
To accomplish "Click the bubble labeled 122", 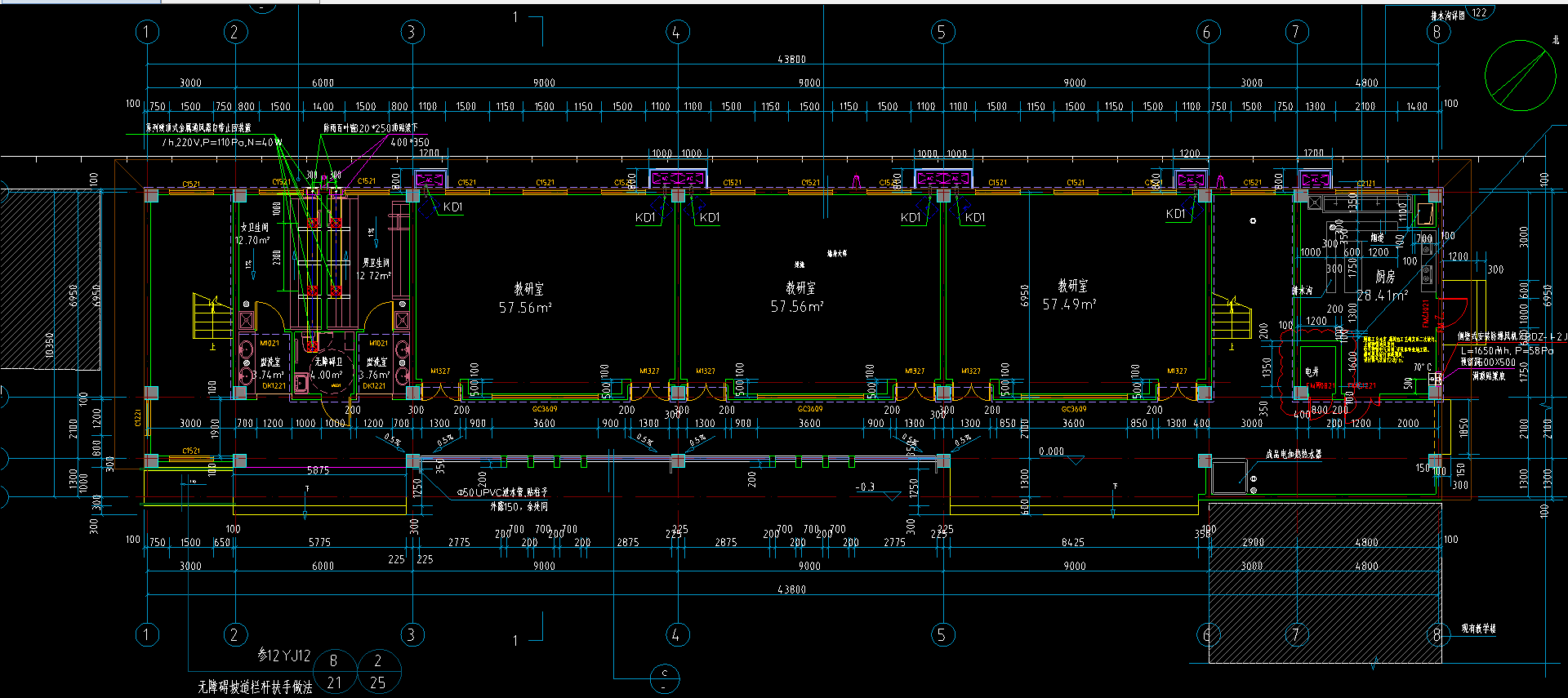I will point(1480,12).
